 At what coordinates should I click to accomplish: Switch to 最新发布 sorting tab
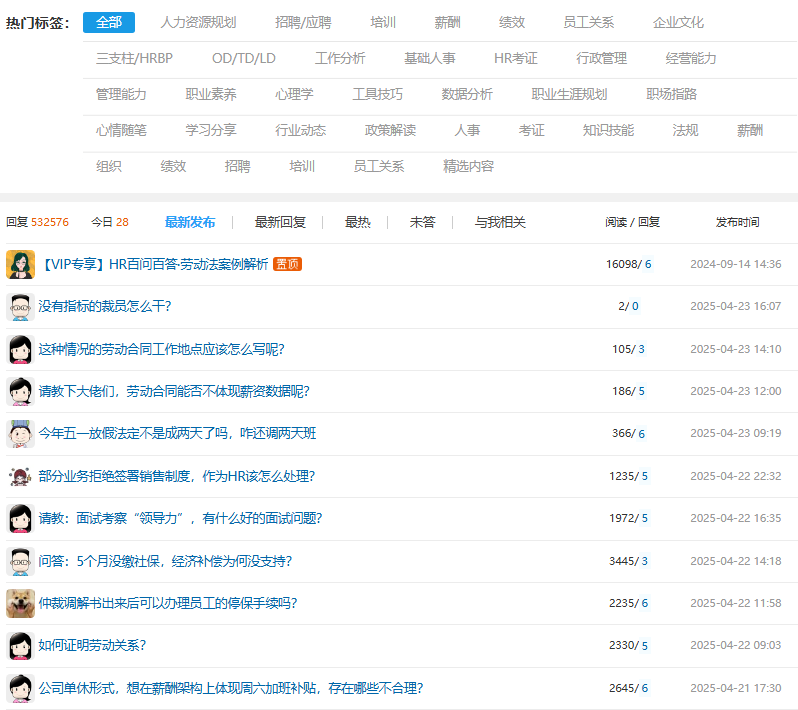pos(190,222)
